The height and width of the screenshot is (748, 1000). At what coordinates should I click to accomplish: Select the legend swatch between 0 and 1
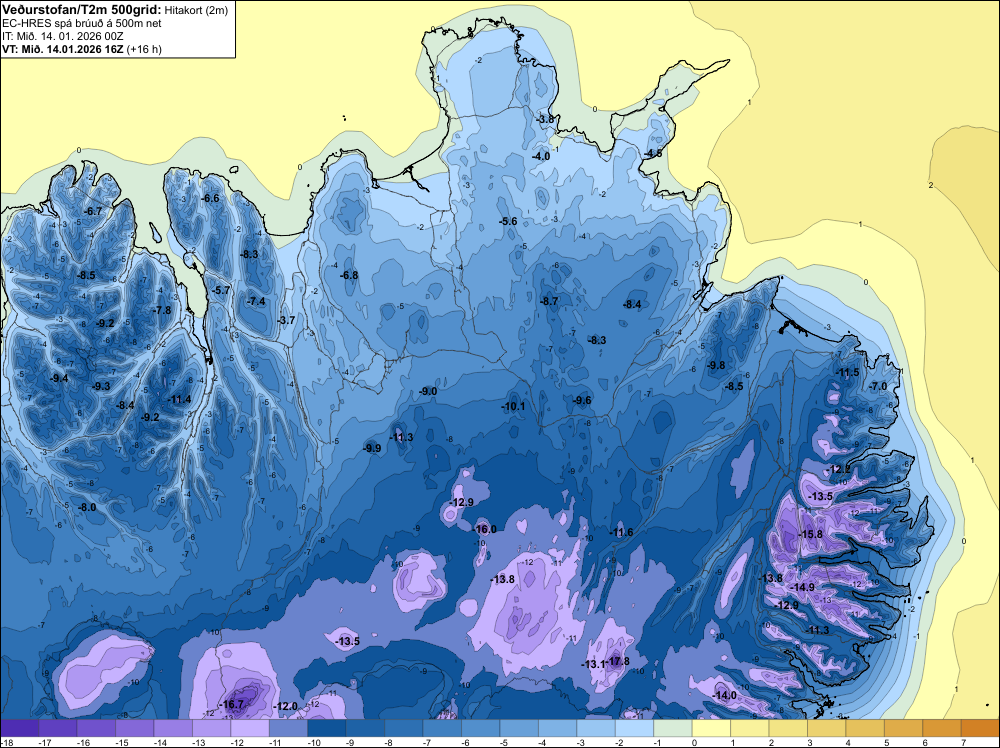[711, 728]
